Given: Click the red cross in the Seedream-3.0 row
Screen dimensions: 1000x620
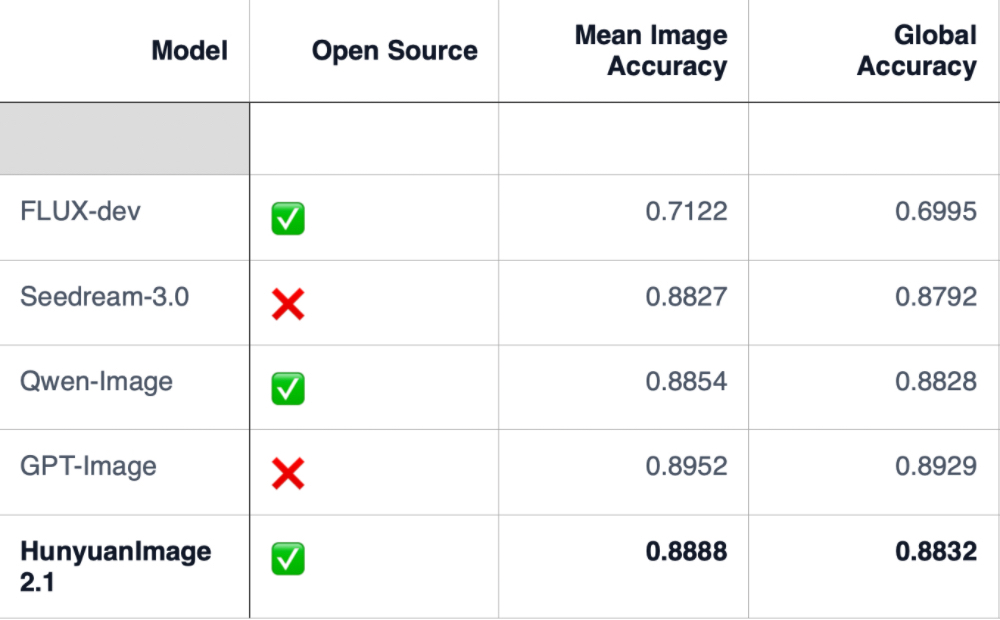Looking at the screenshot, I should pos(288,303).
